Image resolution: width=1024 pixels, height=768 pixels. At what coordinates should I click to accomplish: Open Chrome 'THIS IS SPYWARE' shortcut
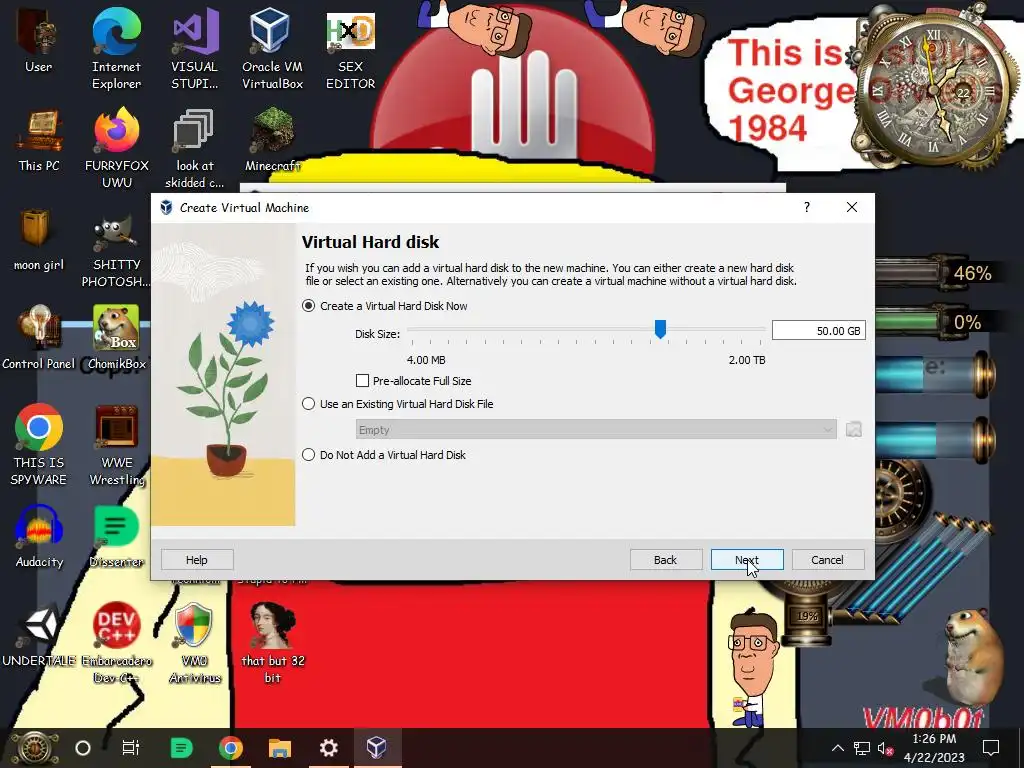39,445
